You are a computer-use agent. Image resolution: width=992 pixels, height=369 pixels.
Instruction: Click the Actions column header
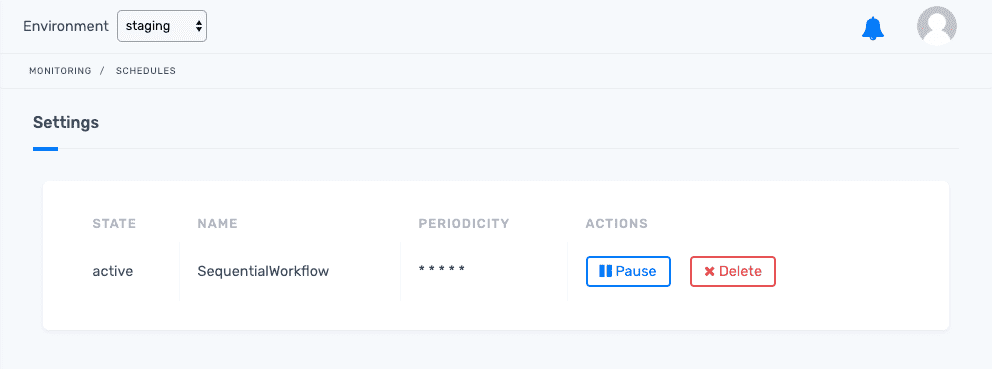click(617, 223)
